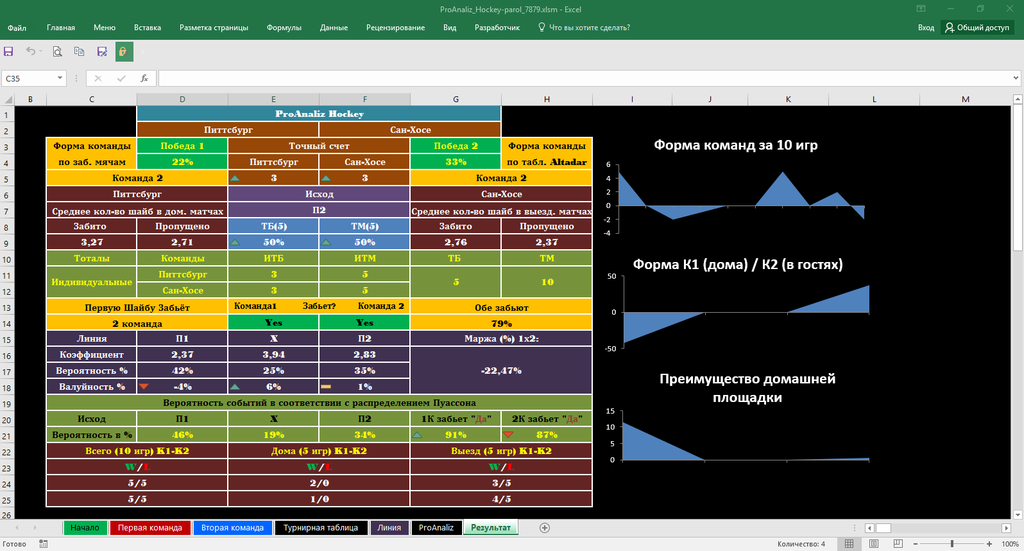Open the Undo history dropdown arrow
The image size is (1024, 551).
[x=40, y=52]
